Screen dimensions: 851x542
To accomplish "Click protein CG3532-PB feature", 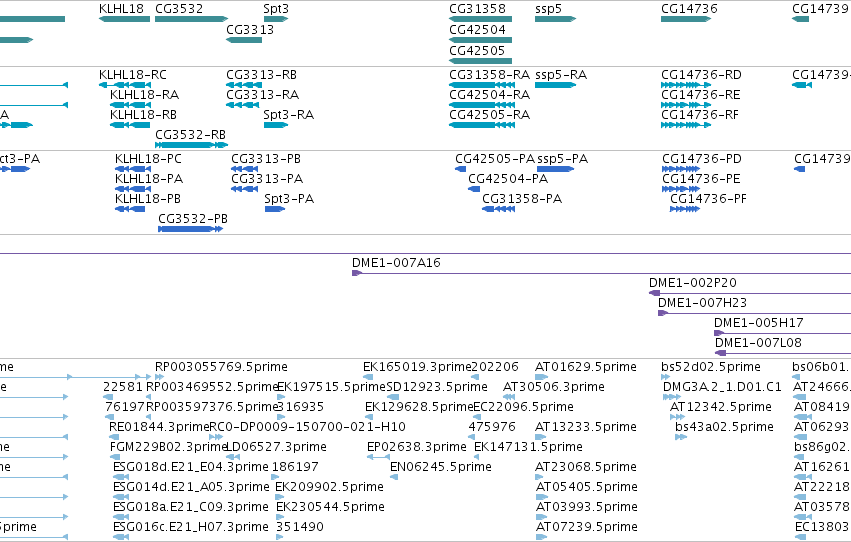I will point(190,229).
